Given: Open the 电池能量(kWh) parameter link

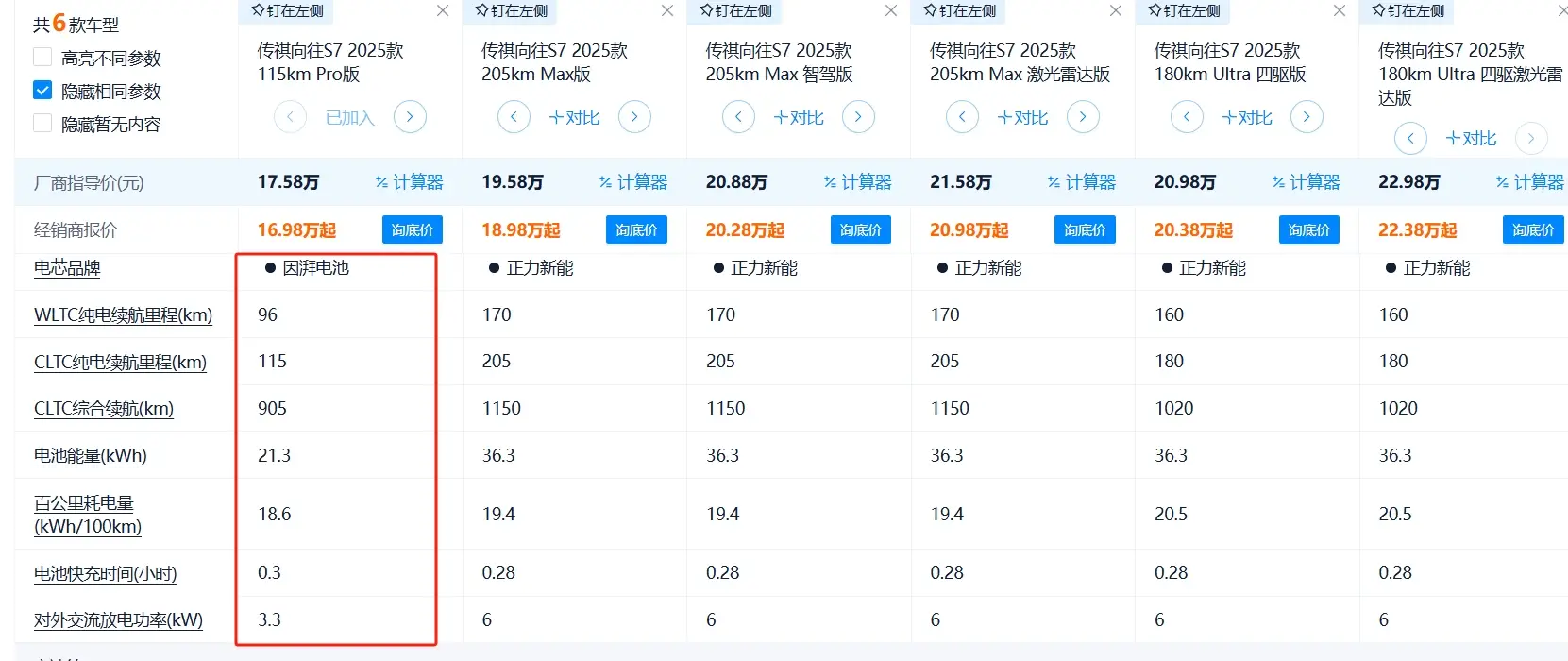Looking at the screenshot, I should point(91,455).
